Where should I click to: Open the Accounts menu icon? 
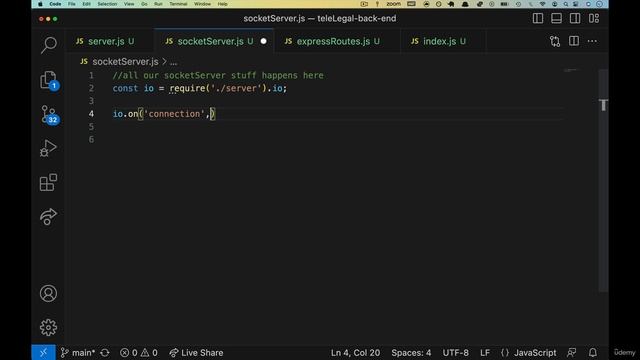point(48,293)
